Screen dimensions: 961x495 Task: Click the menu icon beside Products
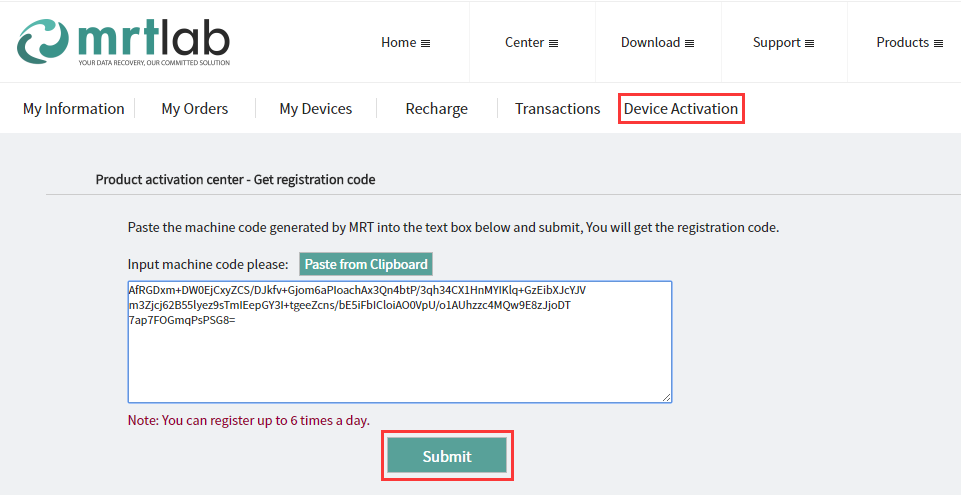click(938, 43)
